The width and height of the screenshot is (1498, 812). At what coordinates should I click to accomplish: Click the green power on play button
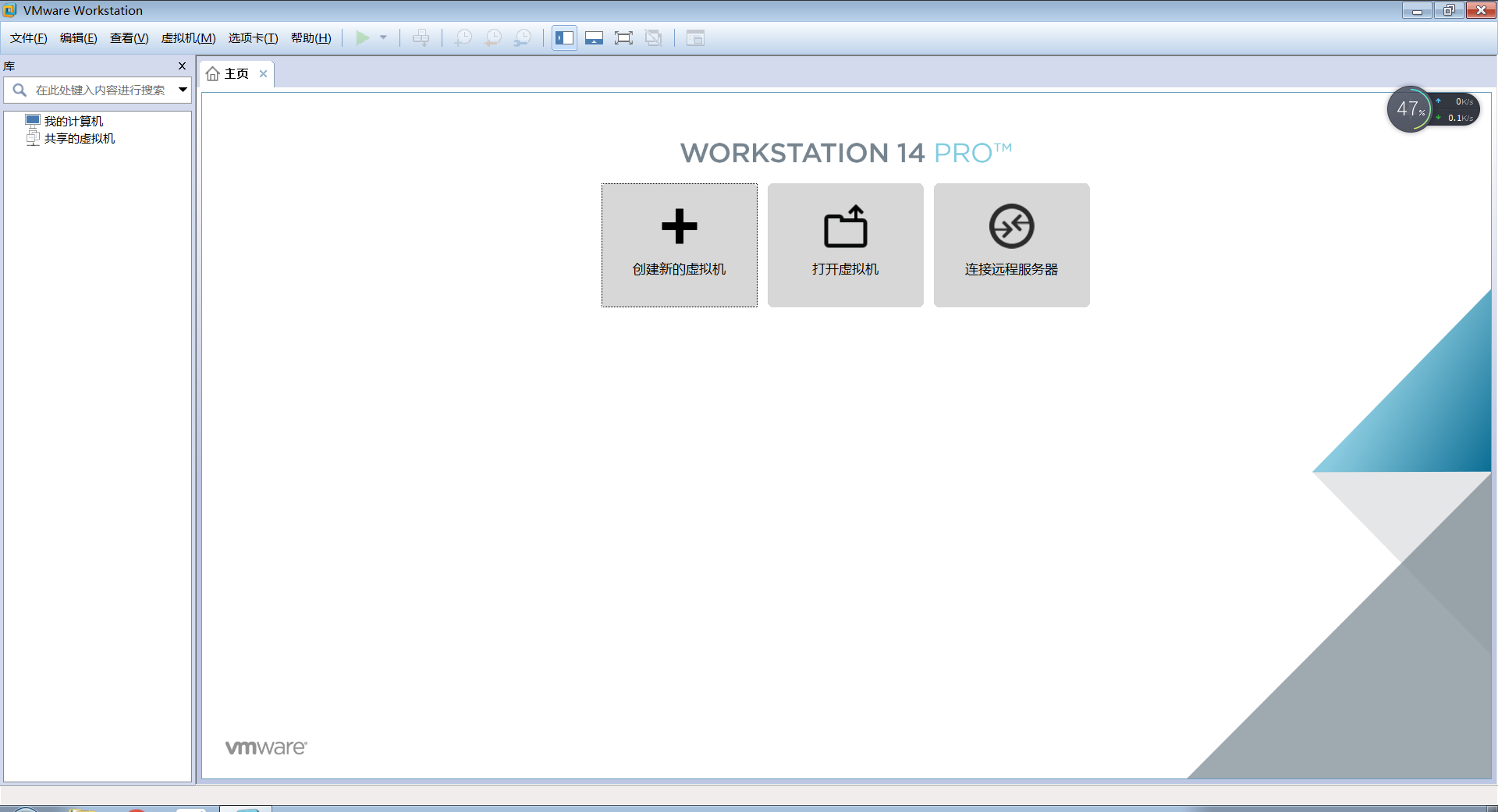point(363,37)
